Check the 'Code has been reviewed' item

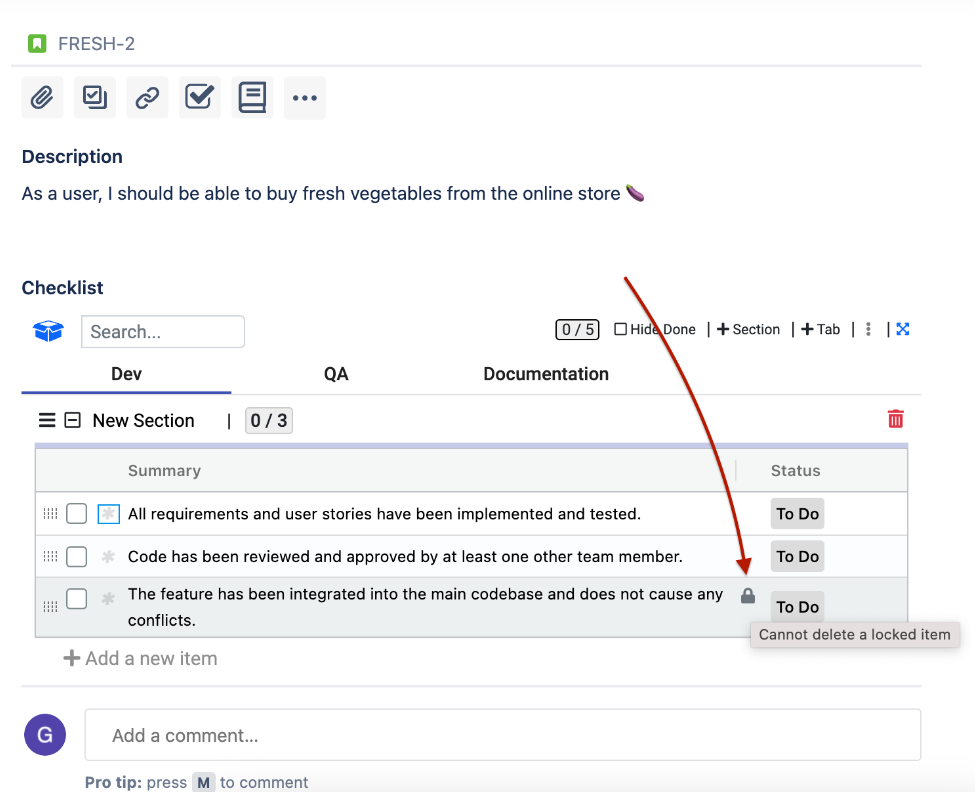coord(77,557)
